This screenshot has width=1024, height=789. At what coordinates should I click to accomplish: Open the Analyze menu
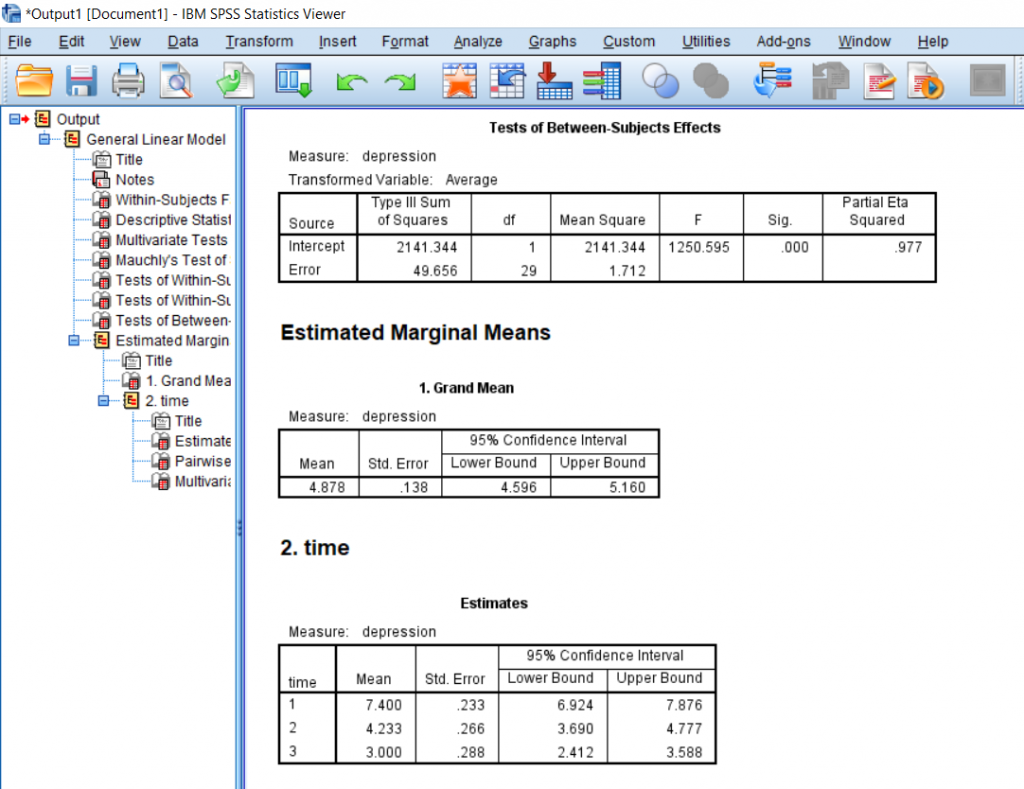(477, 41)
